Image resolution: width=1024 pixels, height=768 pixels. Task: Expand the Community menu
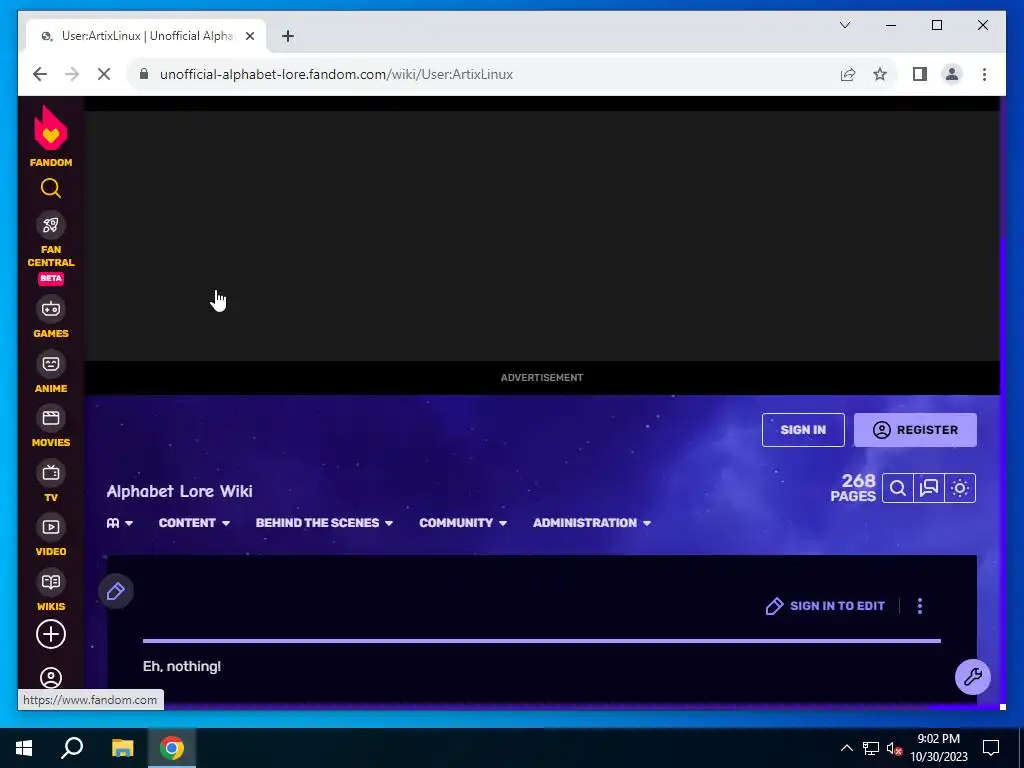click(x=463, y=522)
